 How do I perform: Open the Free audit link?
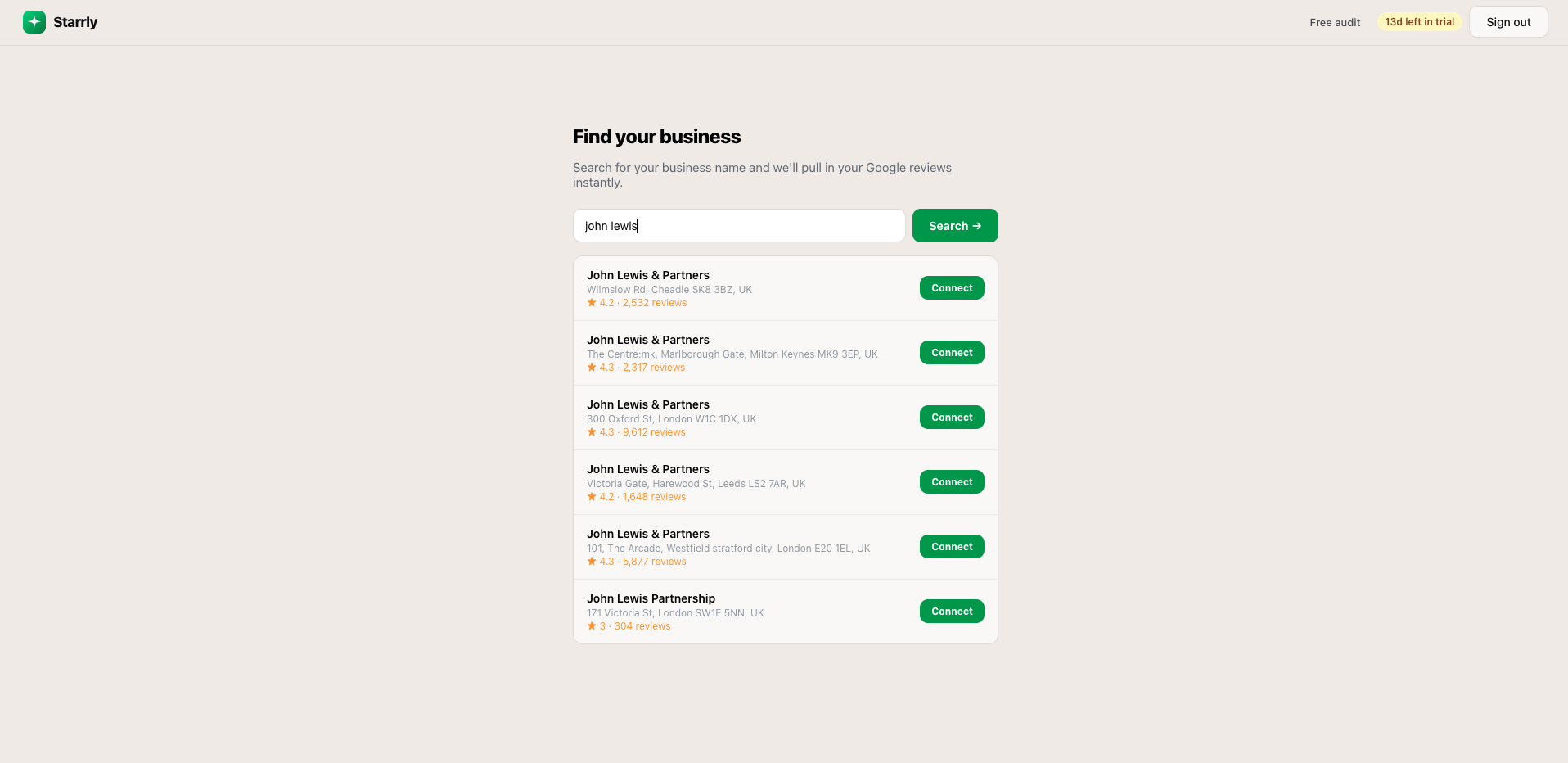(1335, 22)
